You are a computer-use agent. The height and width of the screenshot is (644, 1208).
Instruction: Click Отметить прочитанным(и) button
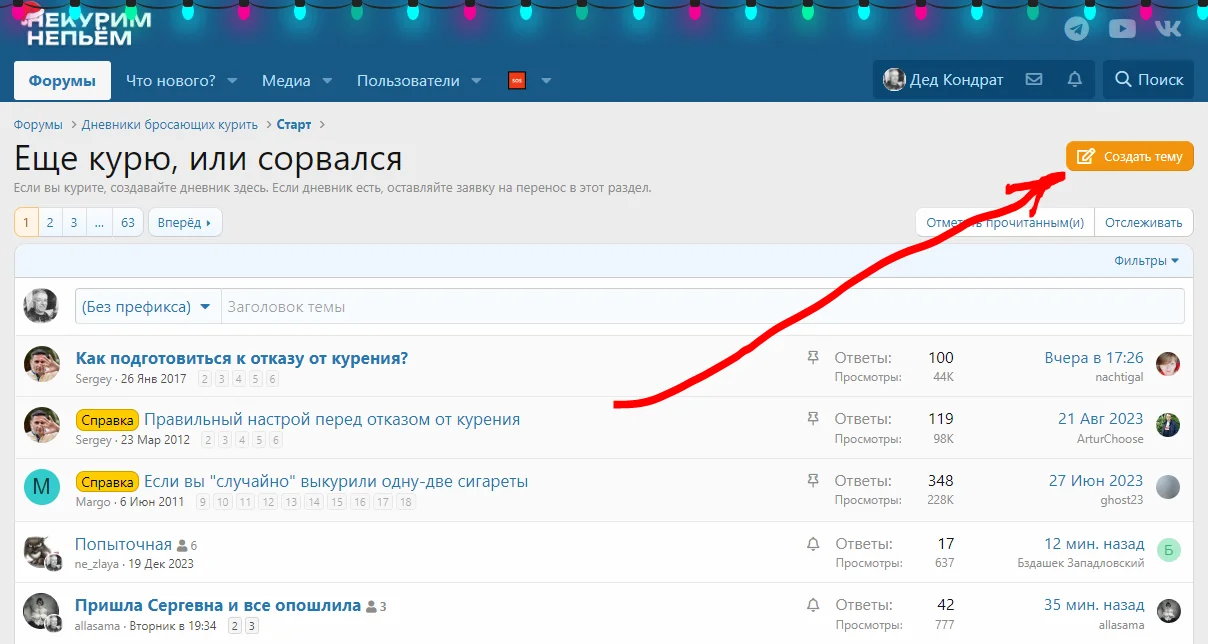tap(1005, 222)
